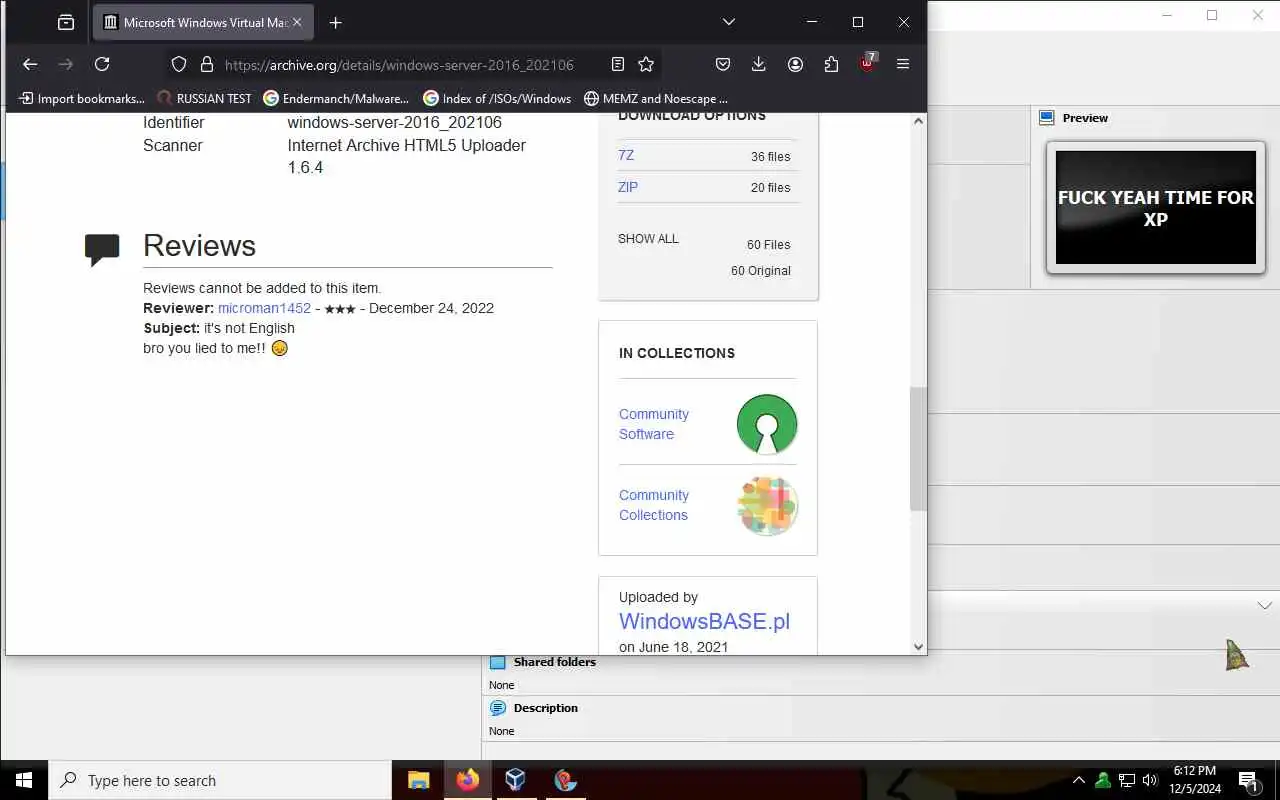Viewport: 1280px width, 800px height.
Task: Open the Description section in VirtualBox
Action: point(545,708)
